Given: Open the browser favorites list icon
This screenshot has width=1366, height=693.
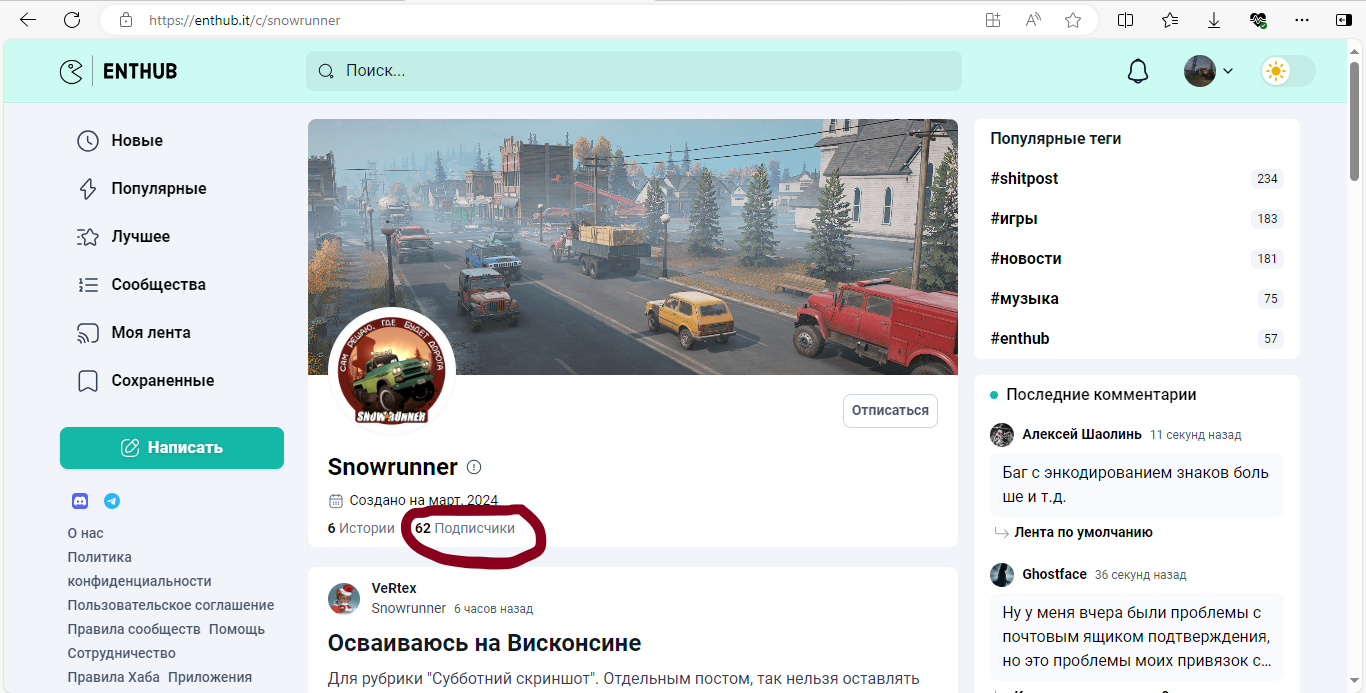Looking at the screenshot, I should pos(1170,20).
